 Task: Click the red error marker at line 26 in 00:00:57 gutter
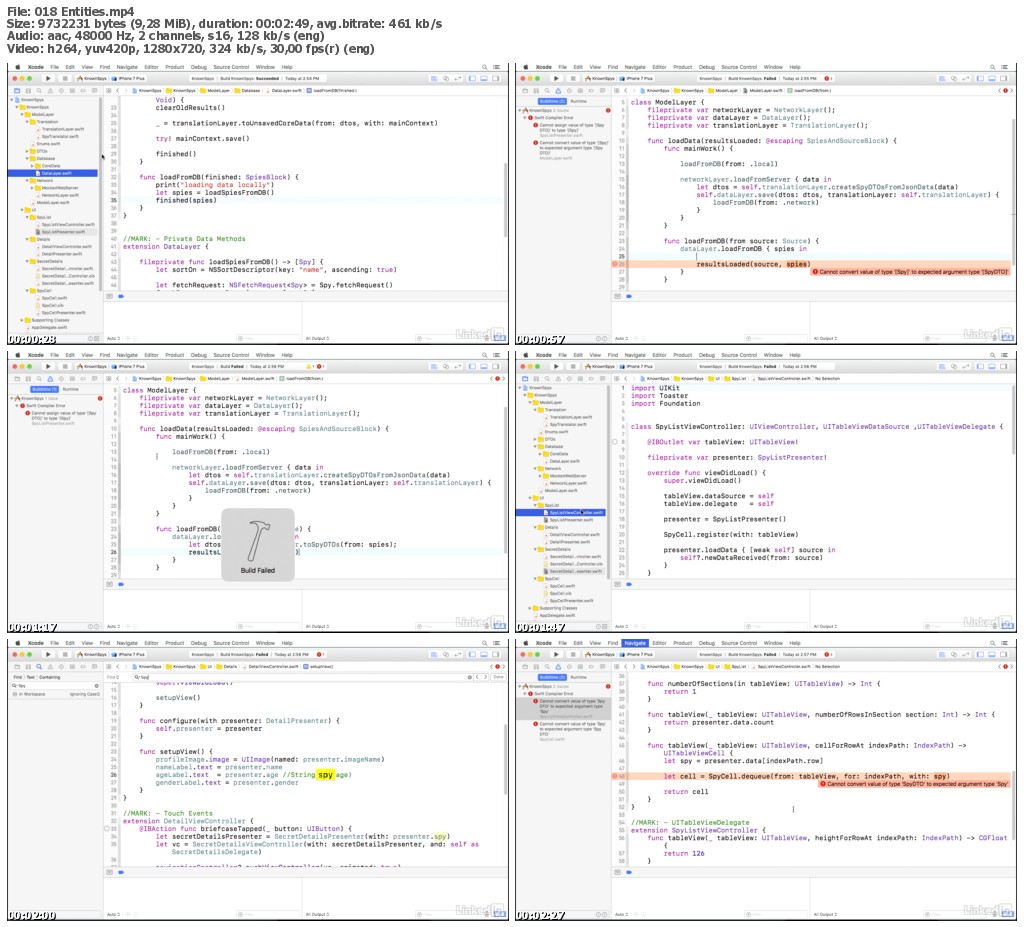click(x=615, y=264)
